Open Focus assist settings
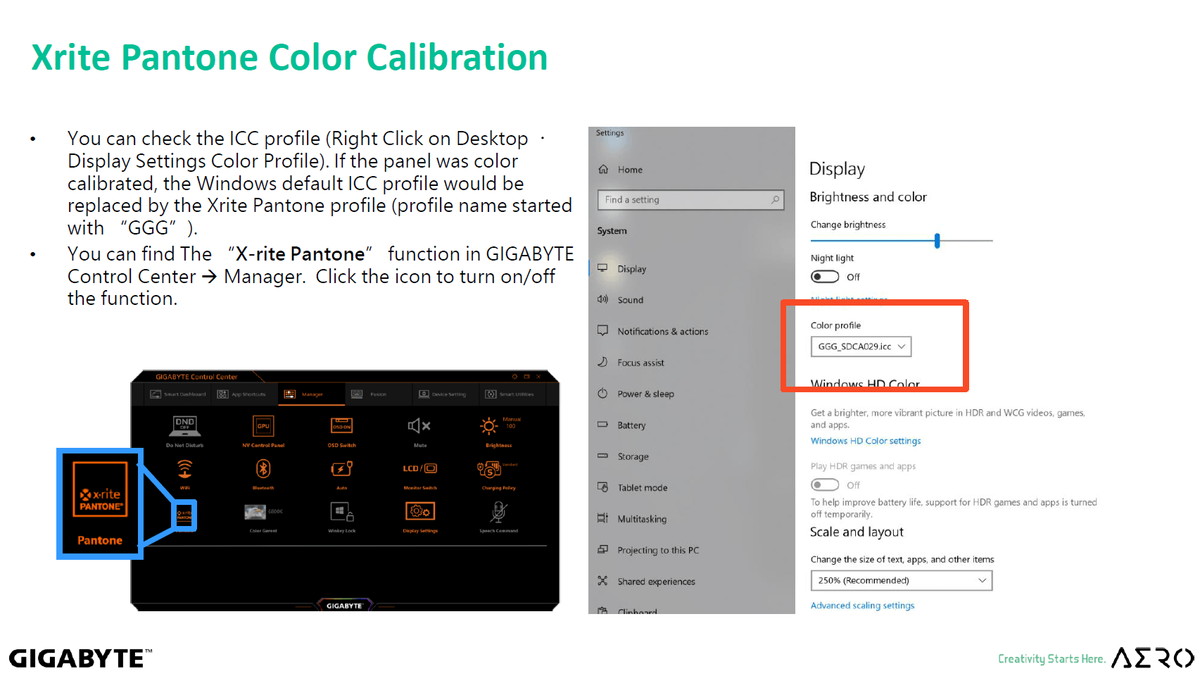Screen dimensions: 1200x676 tap(631, 362)
